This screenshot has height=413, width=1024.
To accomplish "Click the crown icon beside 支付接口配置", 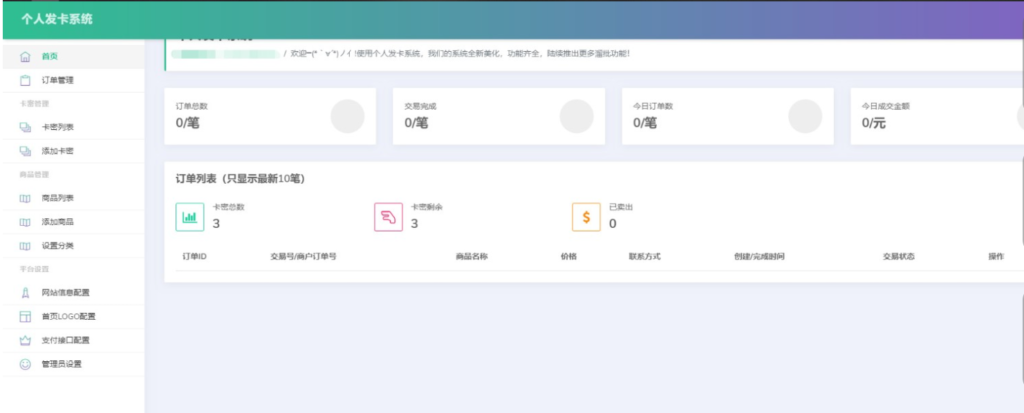I will coord(25,340).
